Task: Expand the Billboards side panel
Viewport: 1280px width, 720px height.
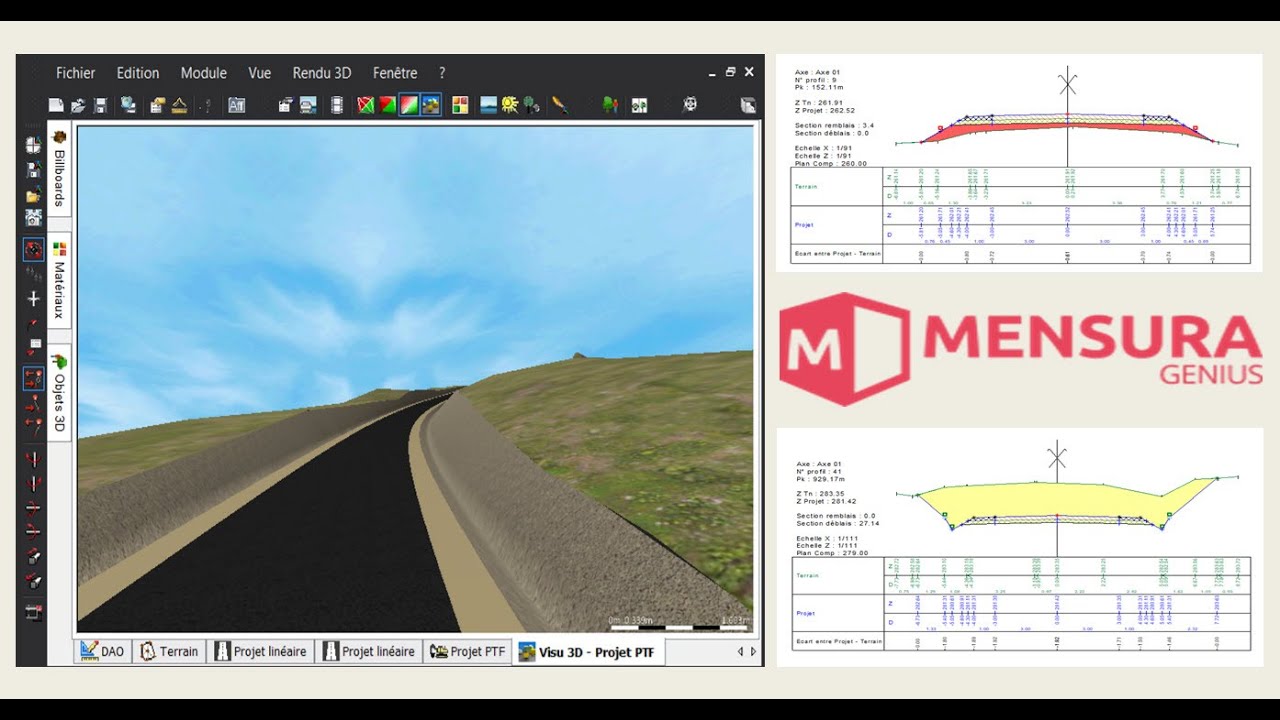Action: click(59, 170)
